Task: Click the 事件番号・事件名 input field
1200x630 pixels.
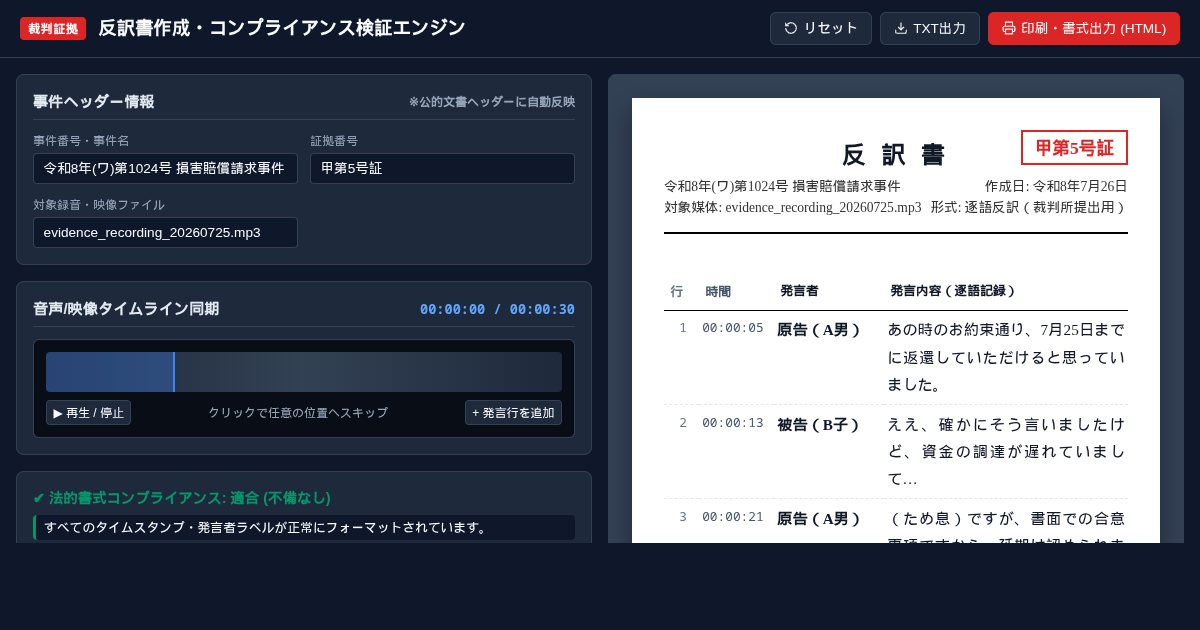Action: point(165,168)
